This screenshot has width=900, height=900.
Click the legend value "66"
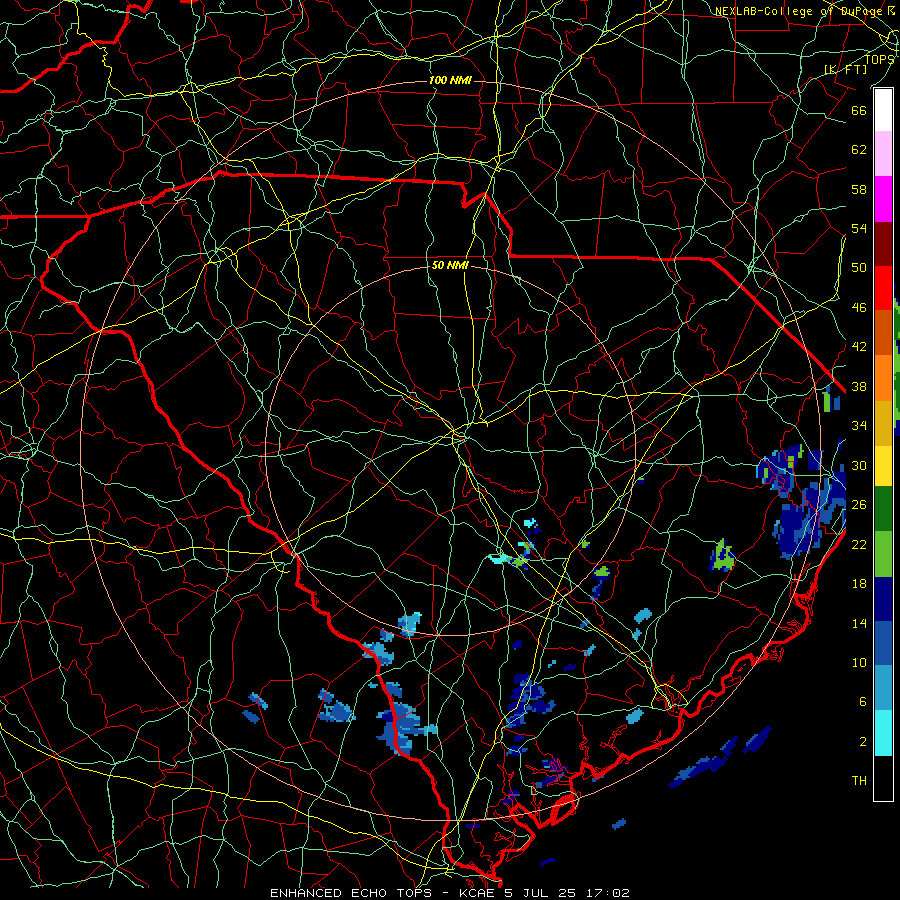859,110
